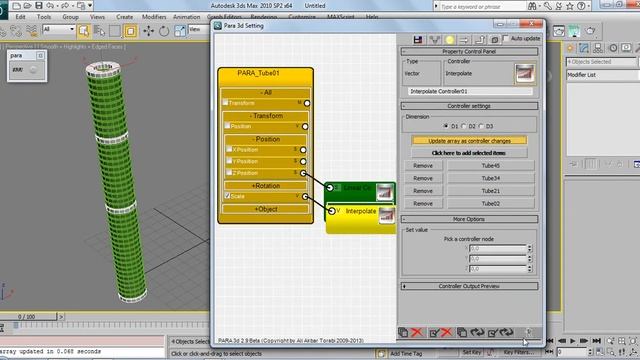The width and height of the screenshot is (640, 360).
Task: Click Update array as controller changes button
Action: [x=469, y=140]
